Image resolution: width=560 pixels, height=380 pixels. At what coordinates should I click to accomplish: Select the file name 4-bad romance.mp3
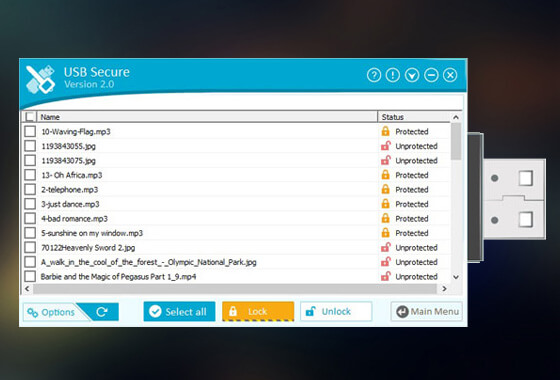click(74, 219)
